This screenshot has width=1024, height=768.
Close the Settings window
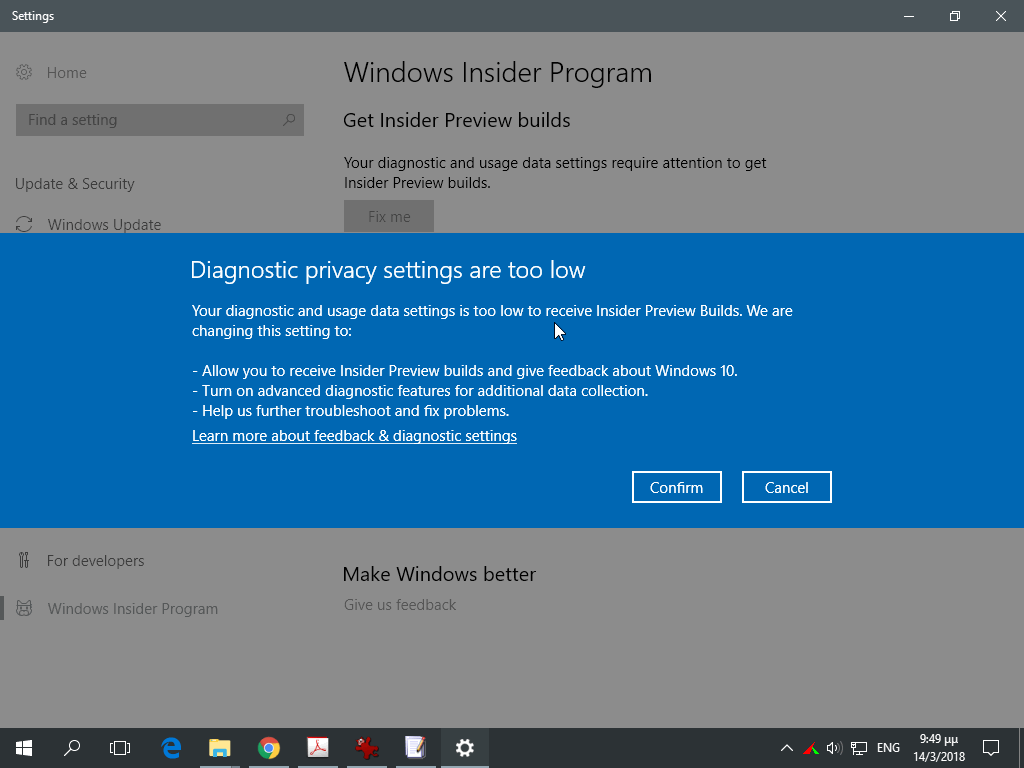pyautogui.click(x=1000, y=16)
